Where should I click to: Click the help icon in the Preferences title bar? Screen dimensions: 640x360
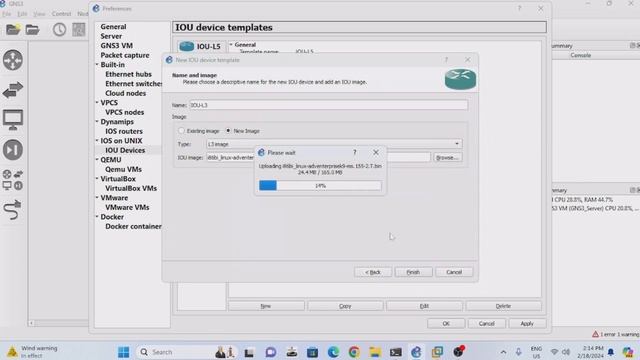point(520,8)
